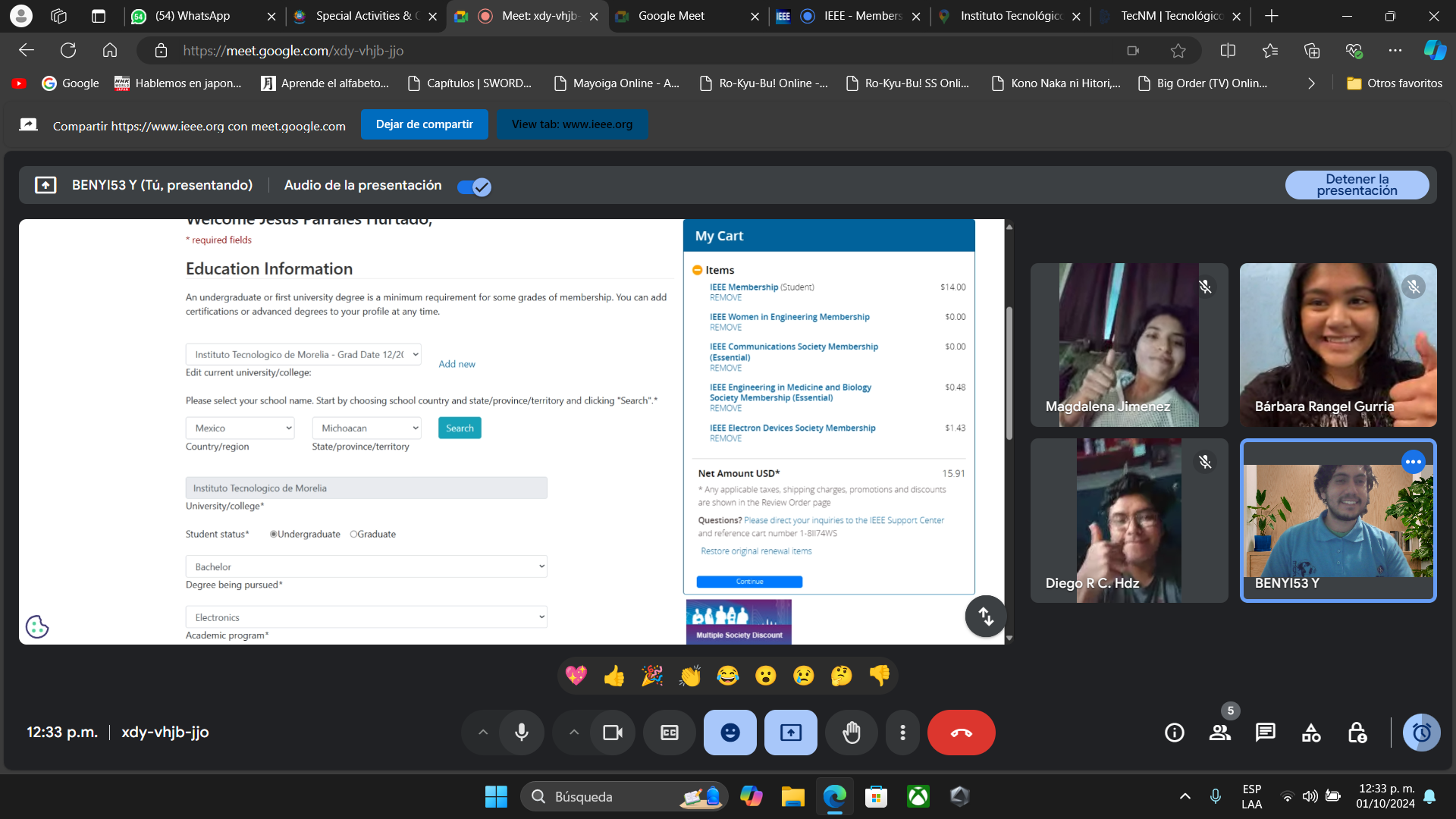Select Undergraduate student status
This screenshot has height=819, width=1456.
(x=274, y=534)
